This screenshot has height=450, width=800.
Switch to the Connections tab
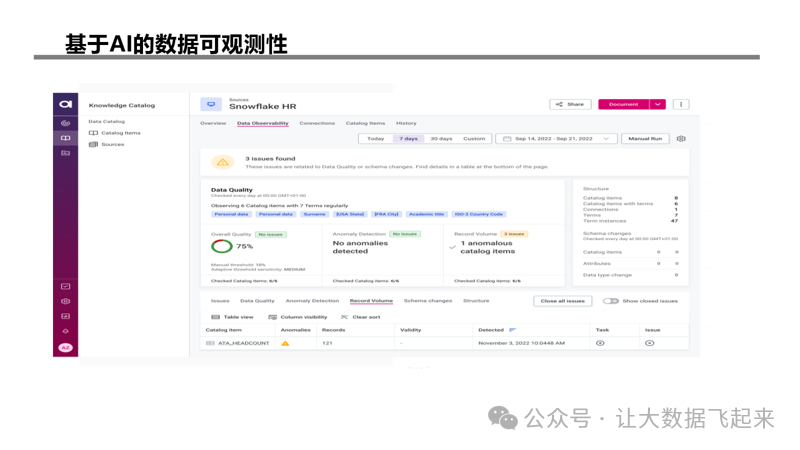click(x=317, y=123)
